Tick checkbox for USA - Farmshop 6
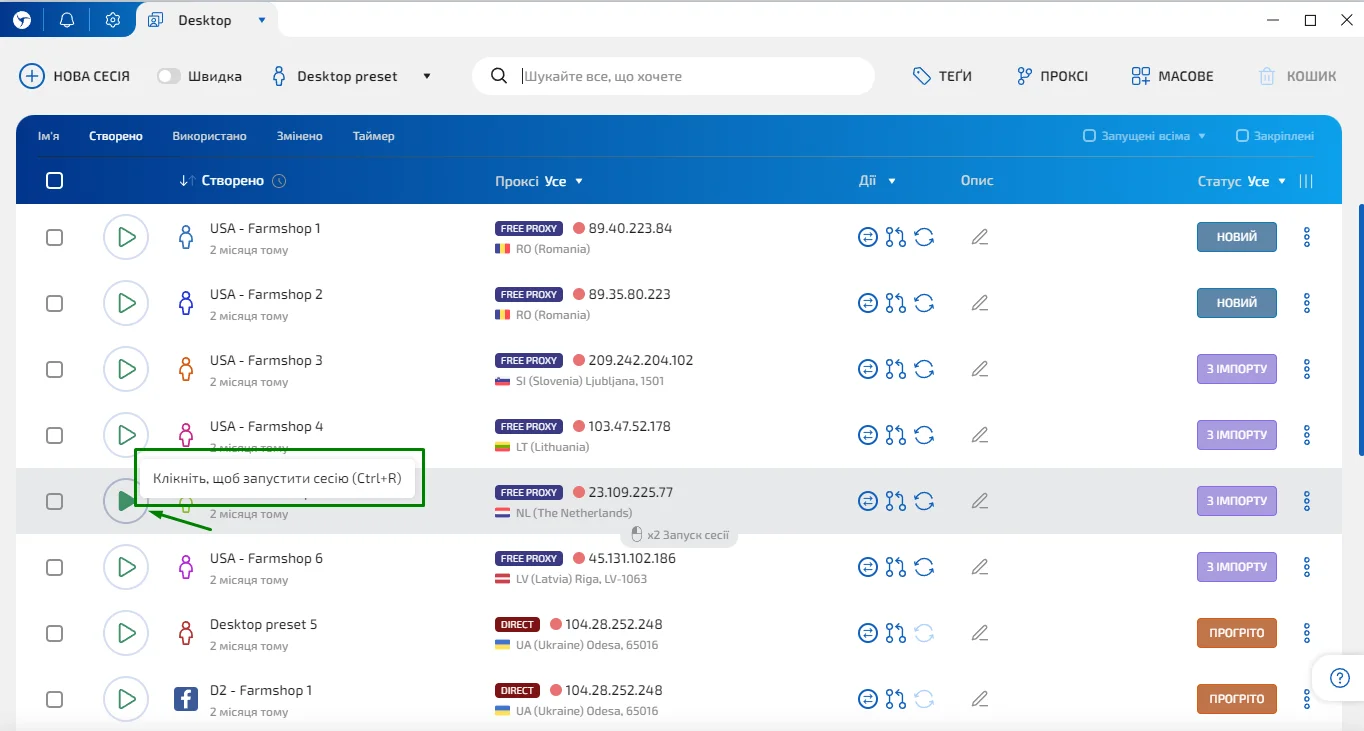Viewport: 1364px width, 731px height. 55,567
